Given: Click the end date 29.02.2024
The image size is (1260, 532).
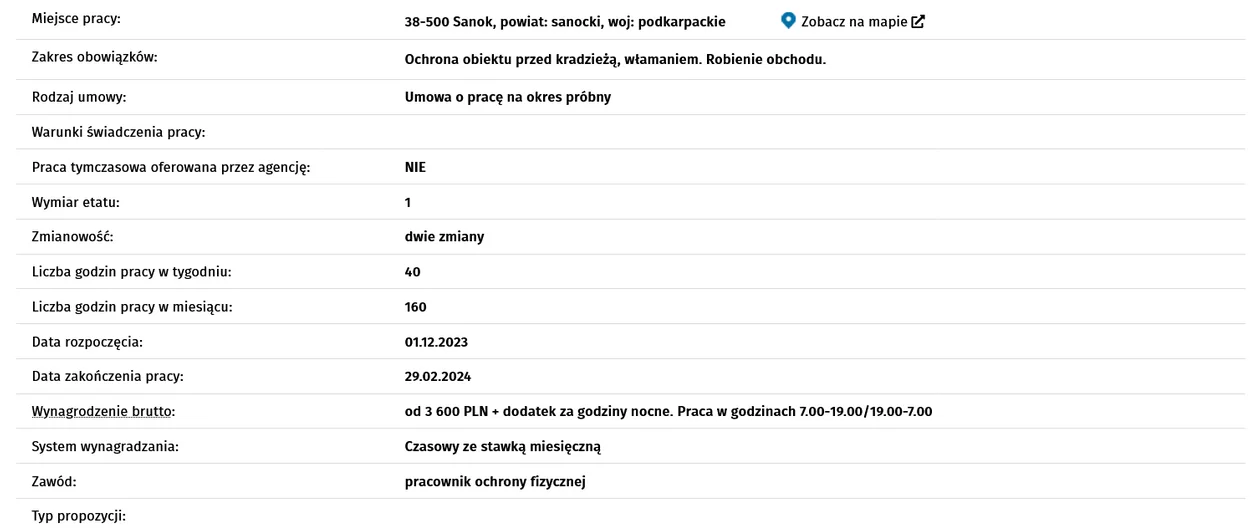Looking at the screenshot, I should (438, 376).
